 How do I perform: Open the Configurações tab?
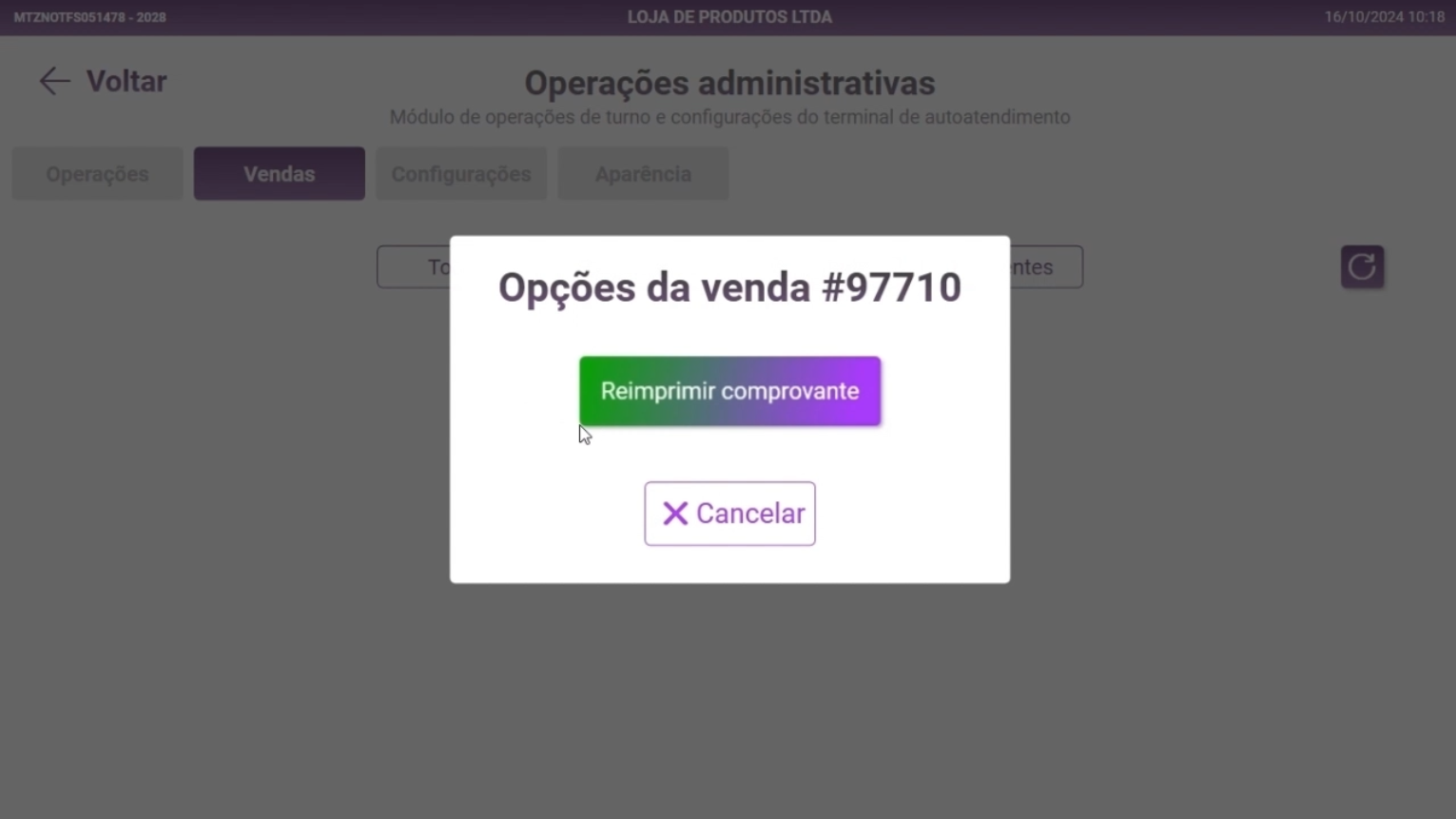tap(461, 174)
